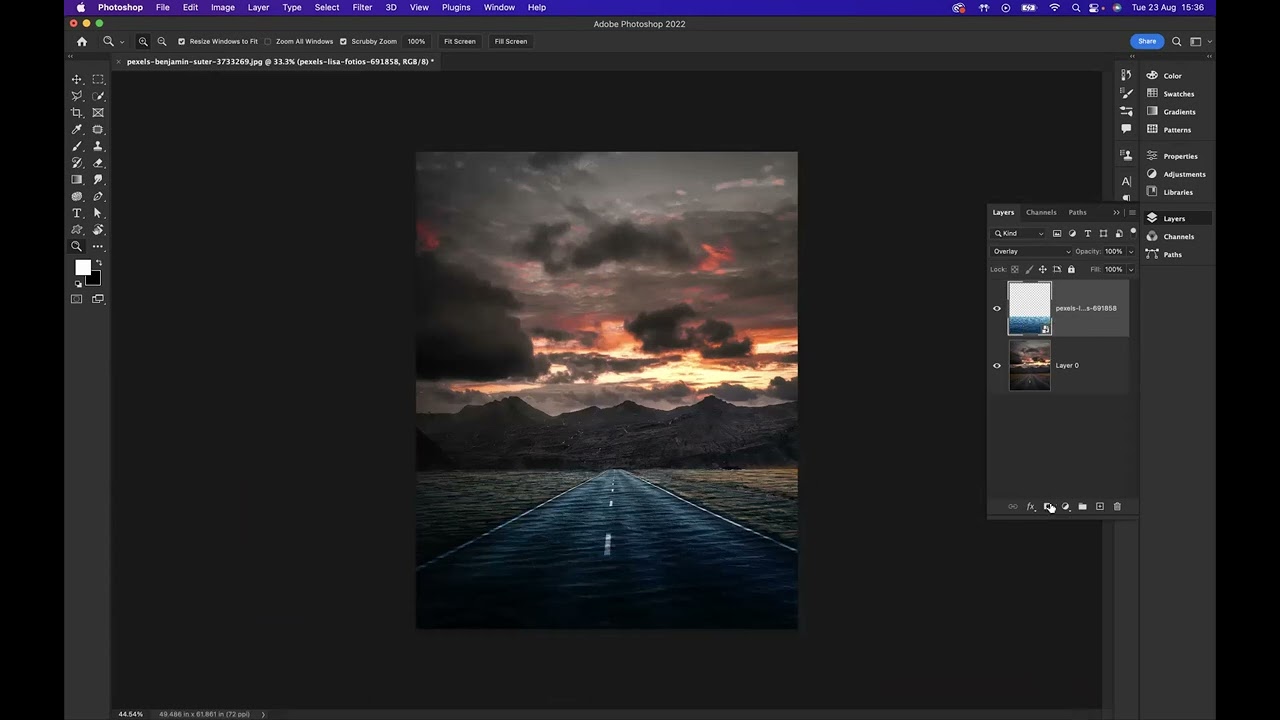1280x720 pixels.
Task: Select the Crop tool
Action: [x=76, y=113]
